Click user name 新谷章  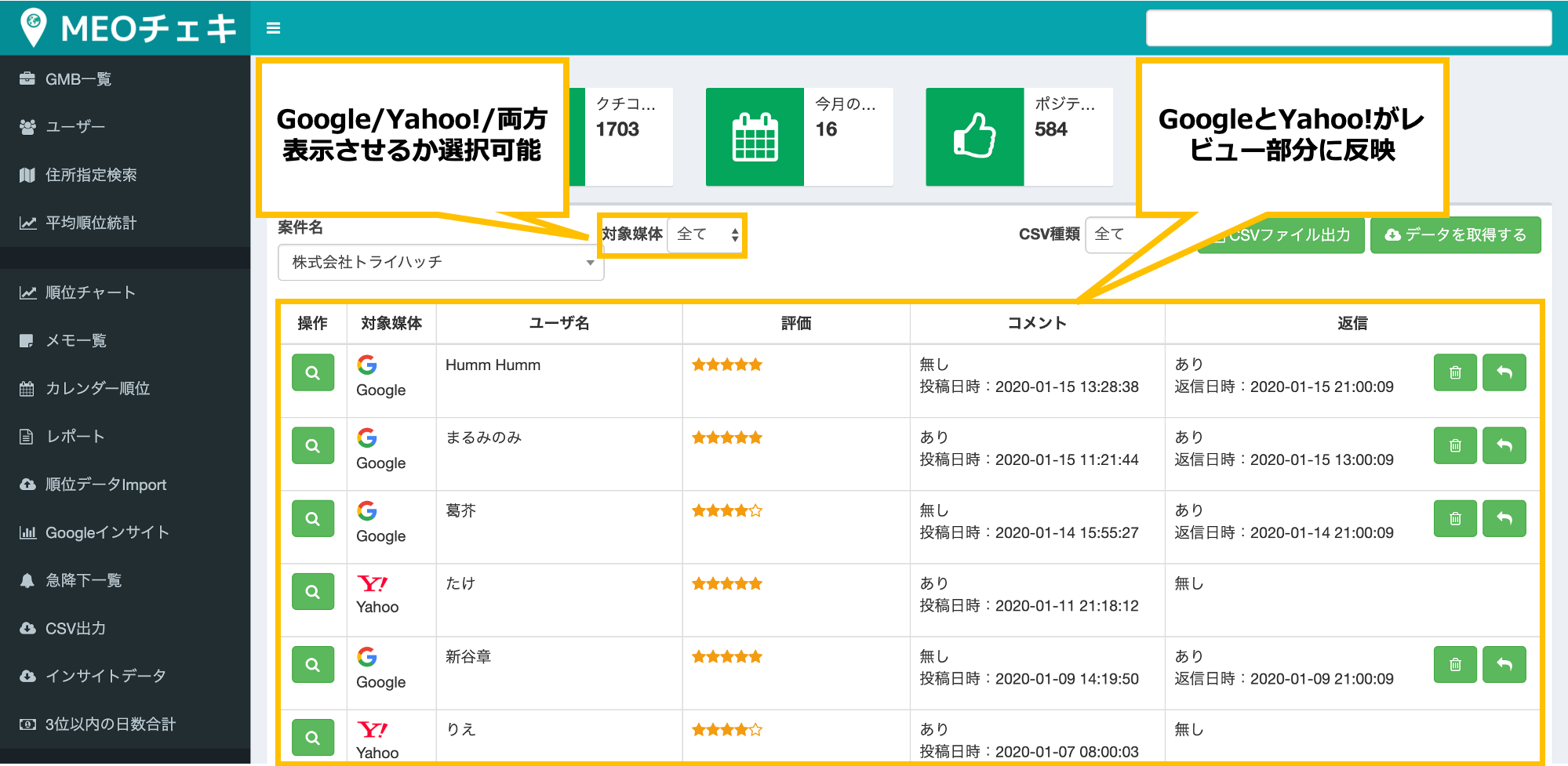coord(468,656)
